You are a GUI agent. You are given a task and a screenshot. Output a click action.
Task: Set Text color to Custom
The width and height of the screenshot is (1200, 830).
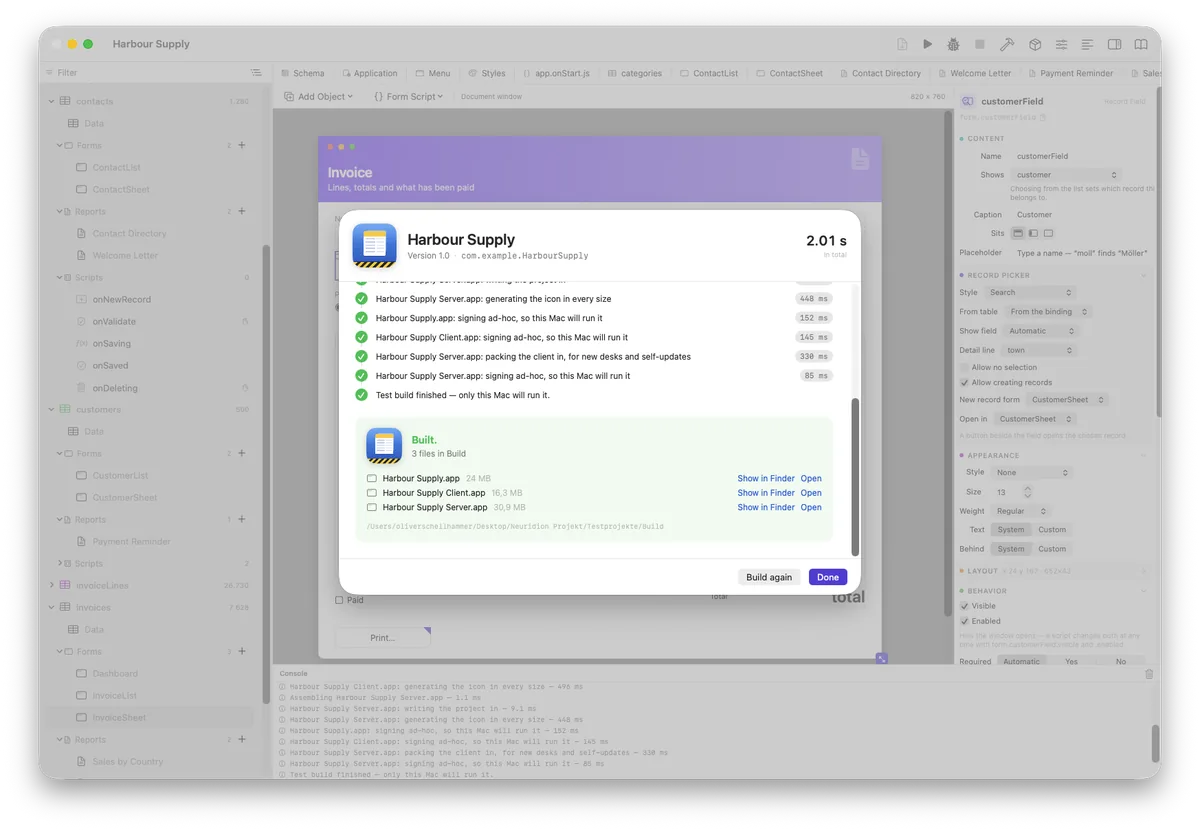click(1052, 530)
